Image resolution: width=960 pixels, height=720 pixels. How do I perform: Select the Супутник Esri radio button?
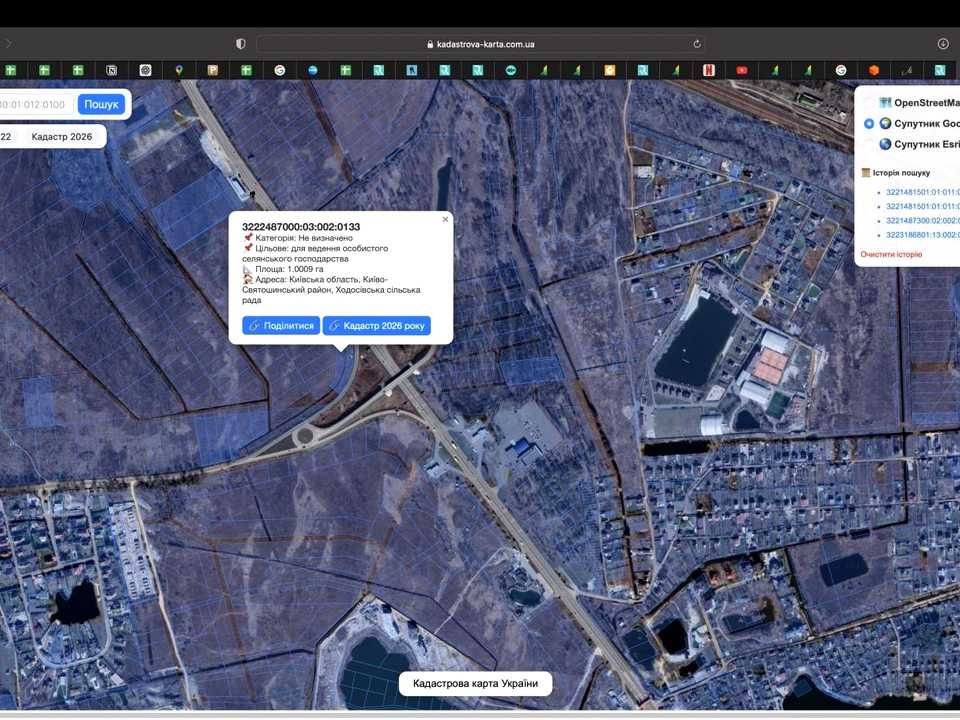[868, 144]
